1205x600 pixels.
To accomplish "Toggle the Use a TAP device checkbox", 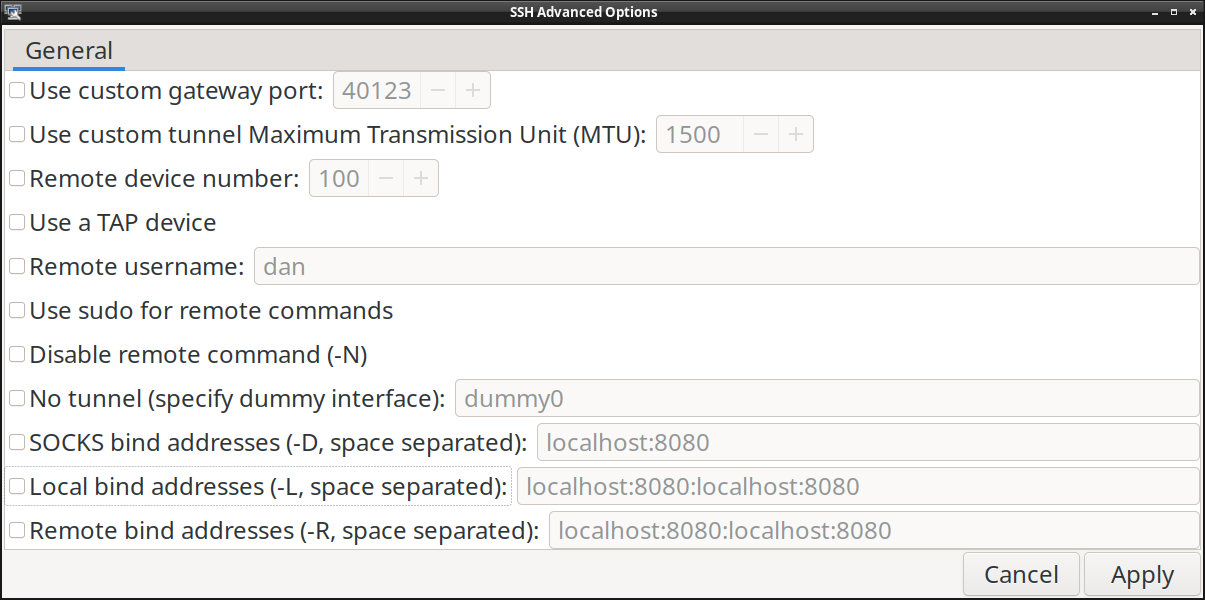I will tap(17, 222).
